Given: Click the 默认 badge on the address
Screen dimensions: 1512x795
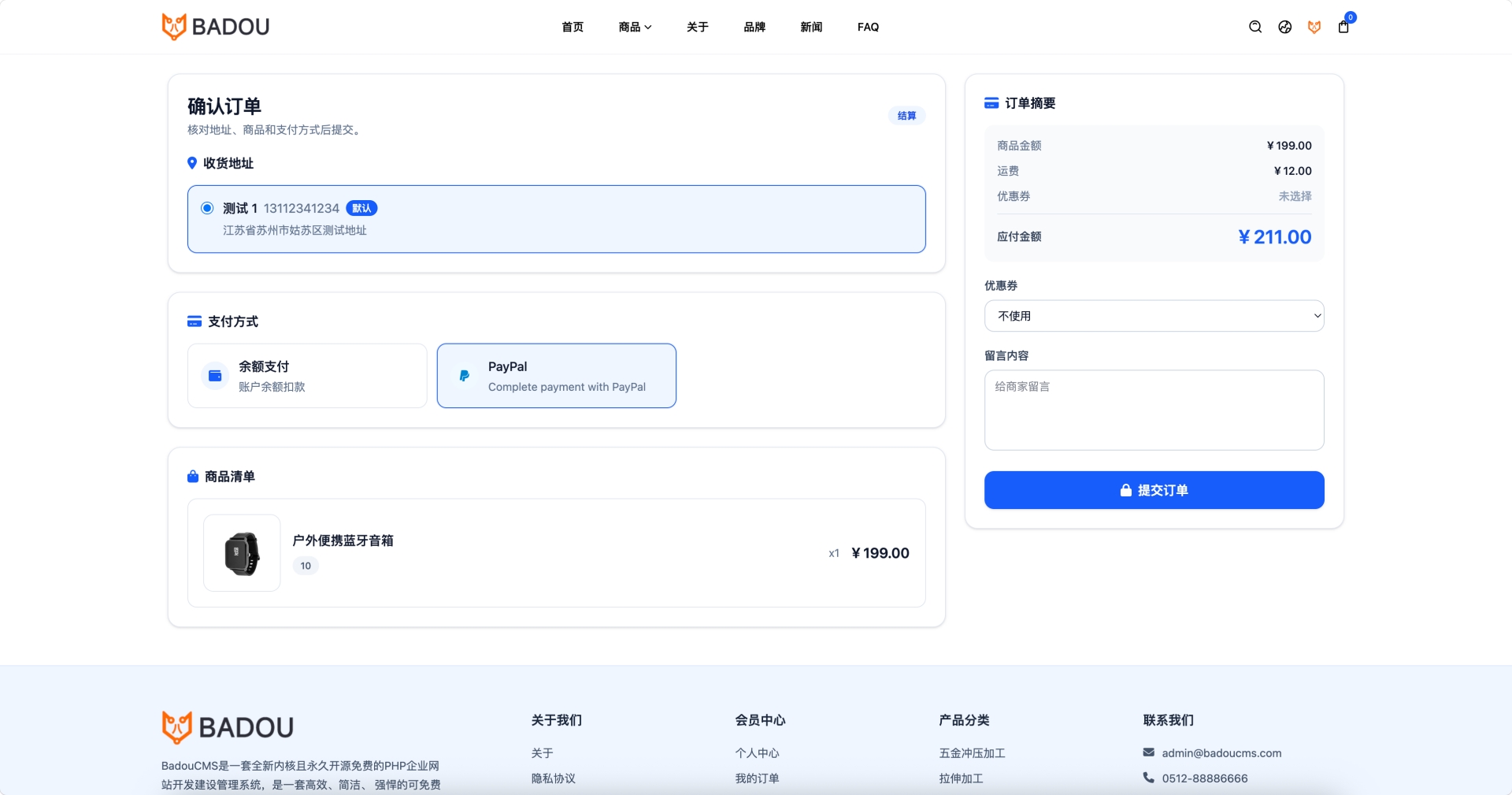Looking at the screenshot, I should click(x=362, y=208).
